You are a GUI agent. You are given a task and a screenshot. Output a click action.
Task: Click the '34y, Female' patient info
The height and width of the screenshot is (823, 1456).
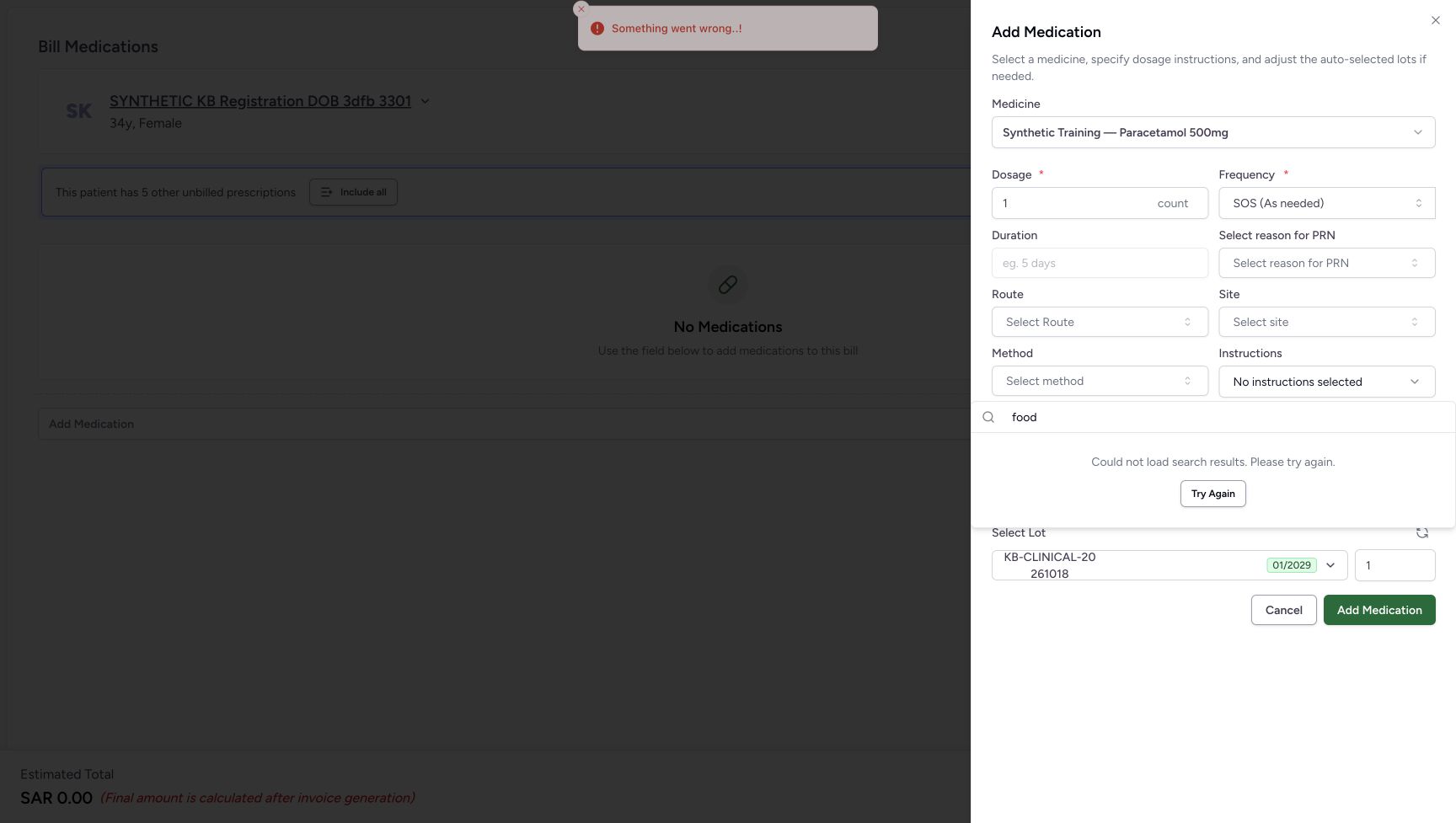[x=146, y=123]
